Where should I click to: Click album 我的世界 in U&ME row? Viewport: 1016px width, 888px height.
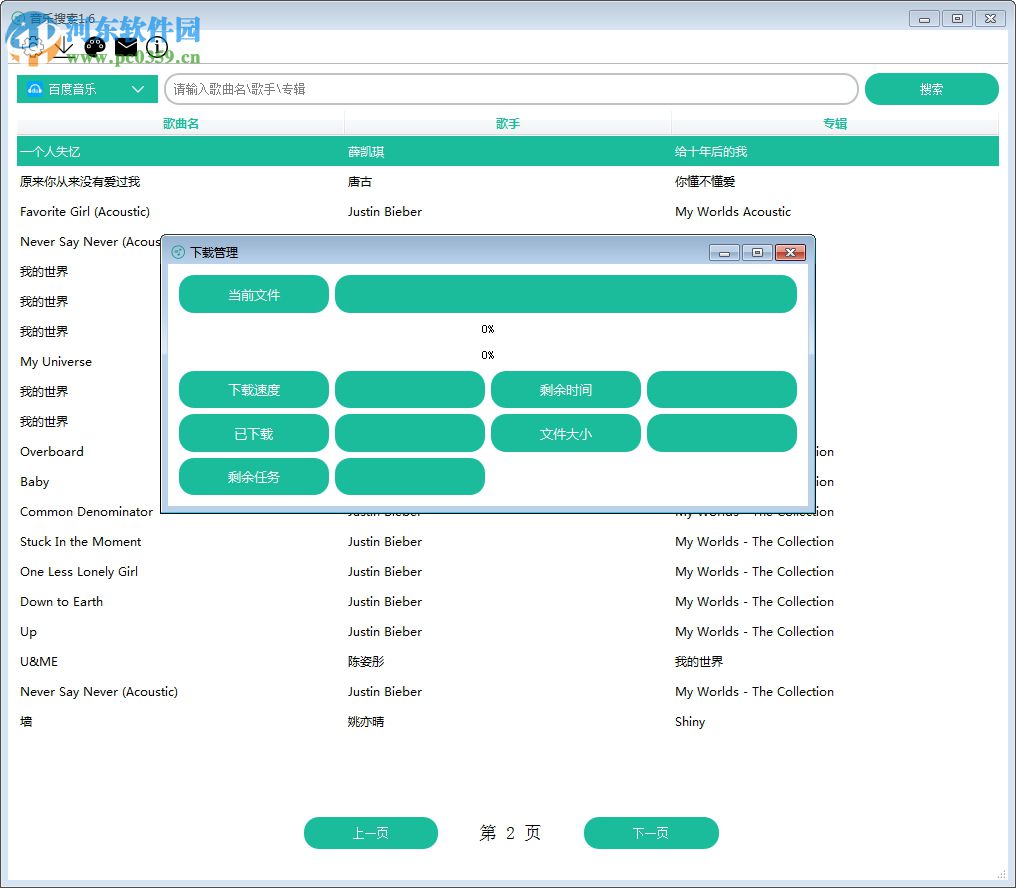click(699, 662)
